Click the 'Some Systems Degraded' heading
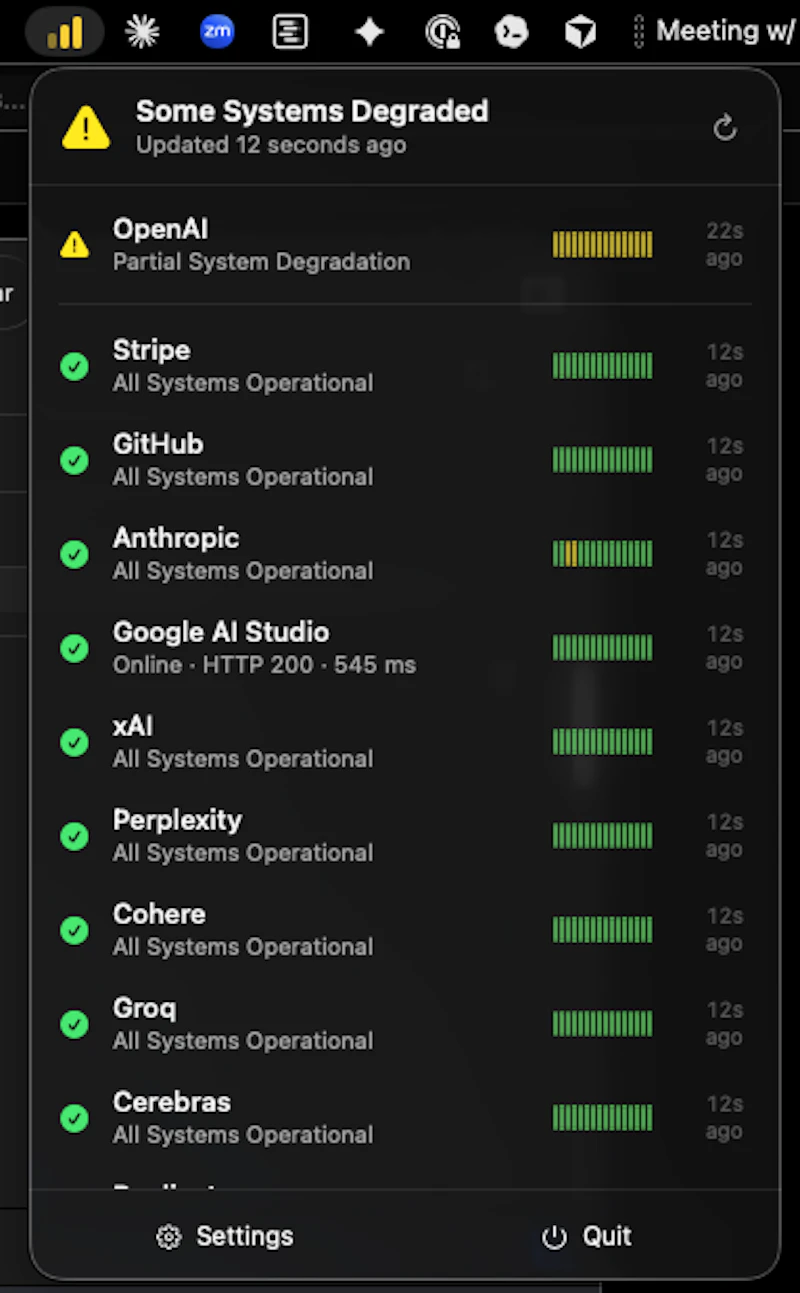 click(x=312, y=111)
